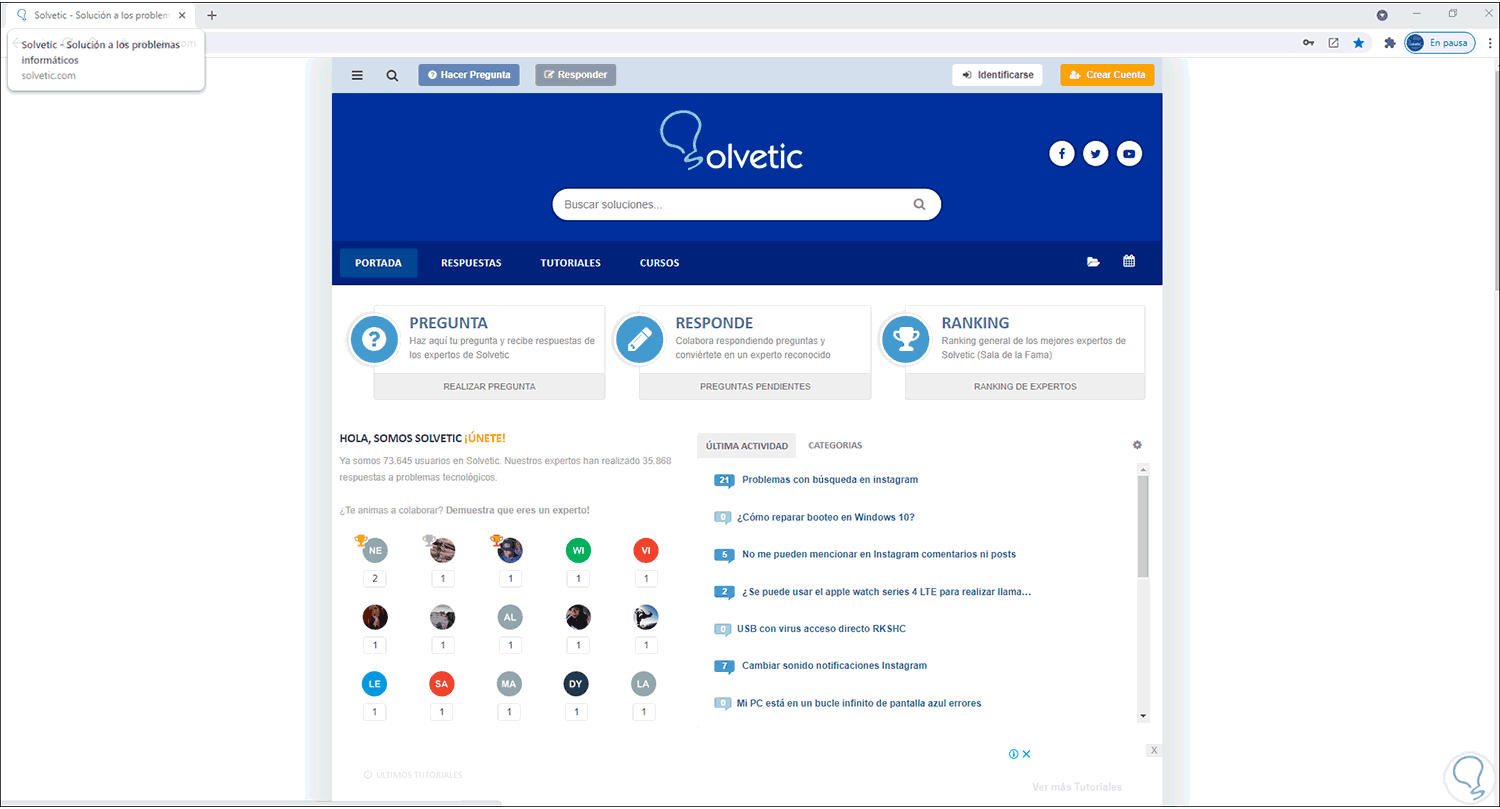This screenshot has height=809, width=1500.
Task: Open the Chrome extensions puzzle icon
Action: [x=1389, y=43]
